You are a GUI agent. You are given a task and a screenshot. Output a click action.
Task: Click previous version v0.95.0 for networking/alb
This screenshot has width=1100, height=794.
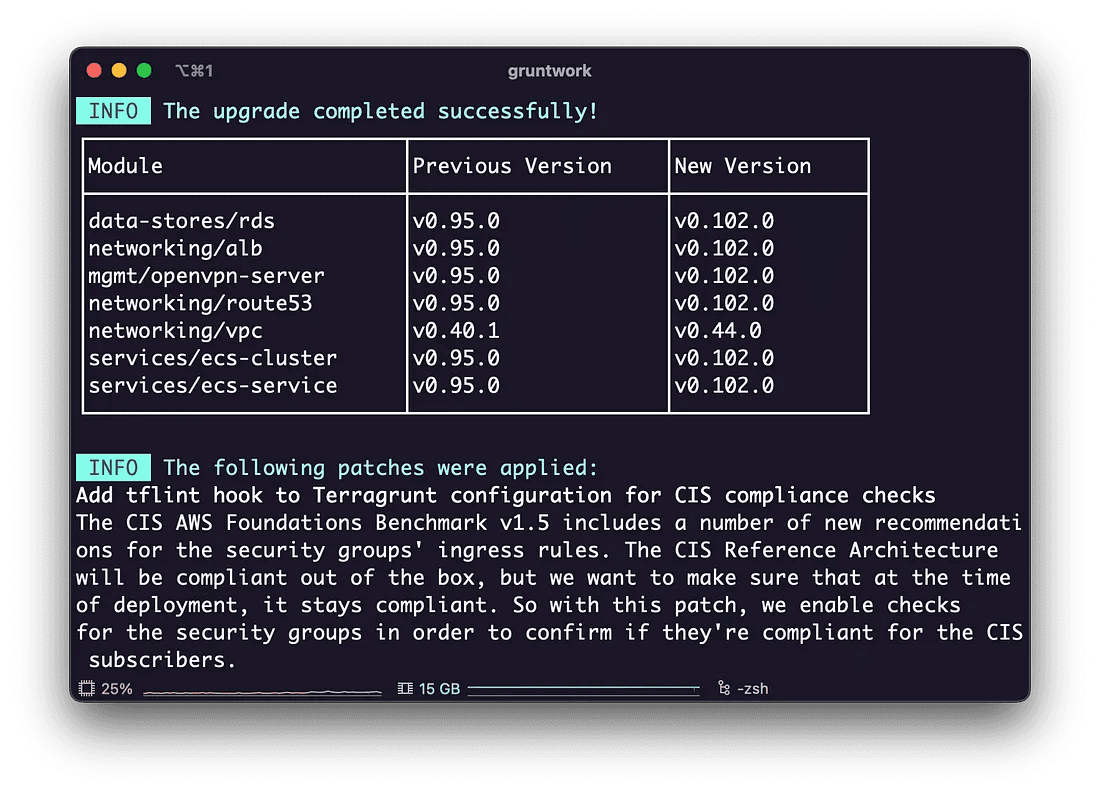pos(456,248)
